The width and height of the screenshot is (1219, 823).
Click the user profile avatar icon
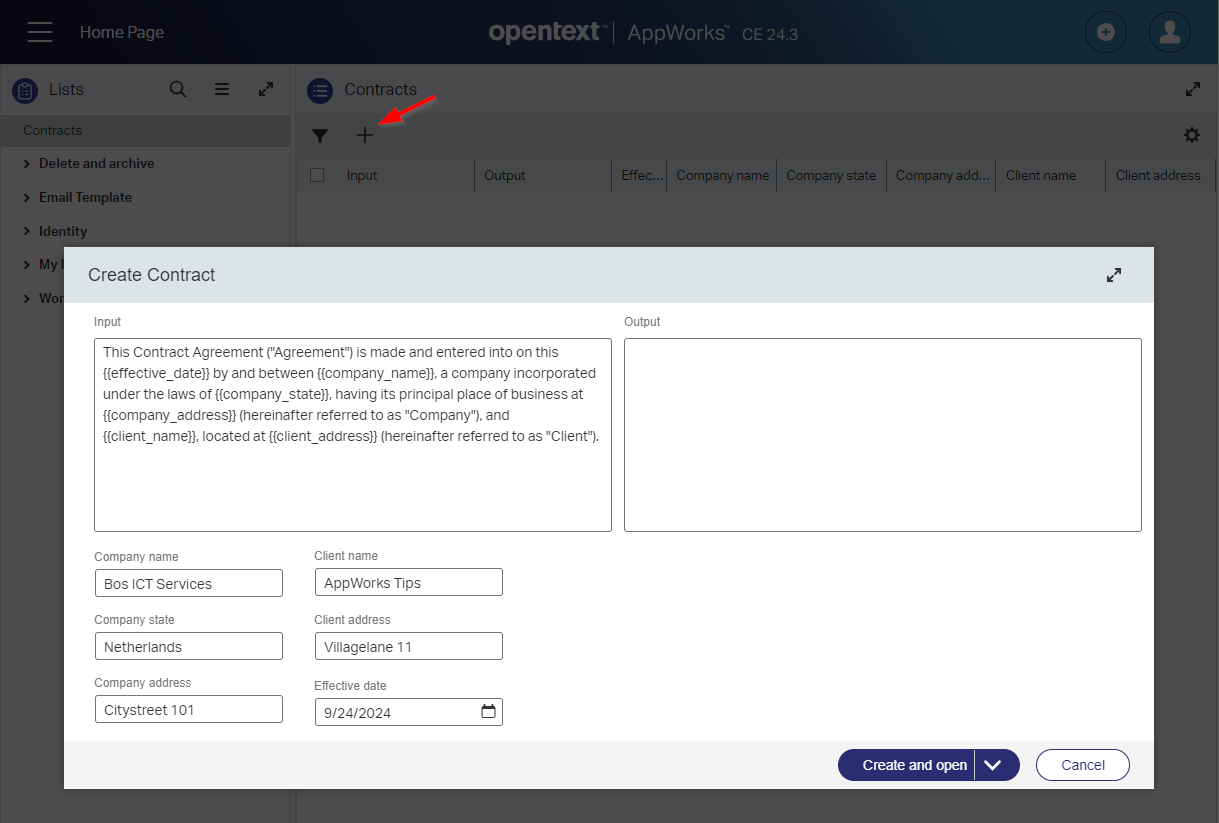pyautogui.click(x=1169, y=31)
